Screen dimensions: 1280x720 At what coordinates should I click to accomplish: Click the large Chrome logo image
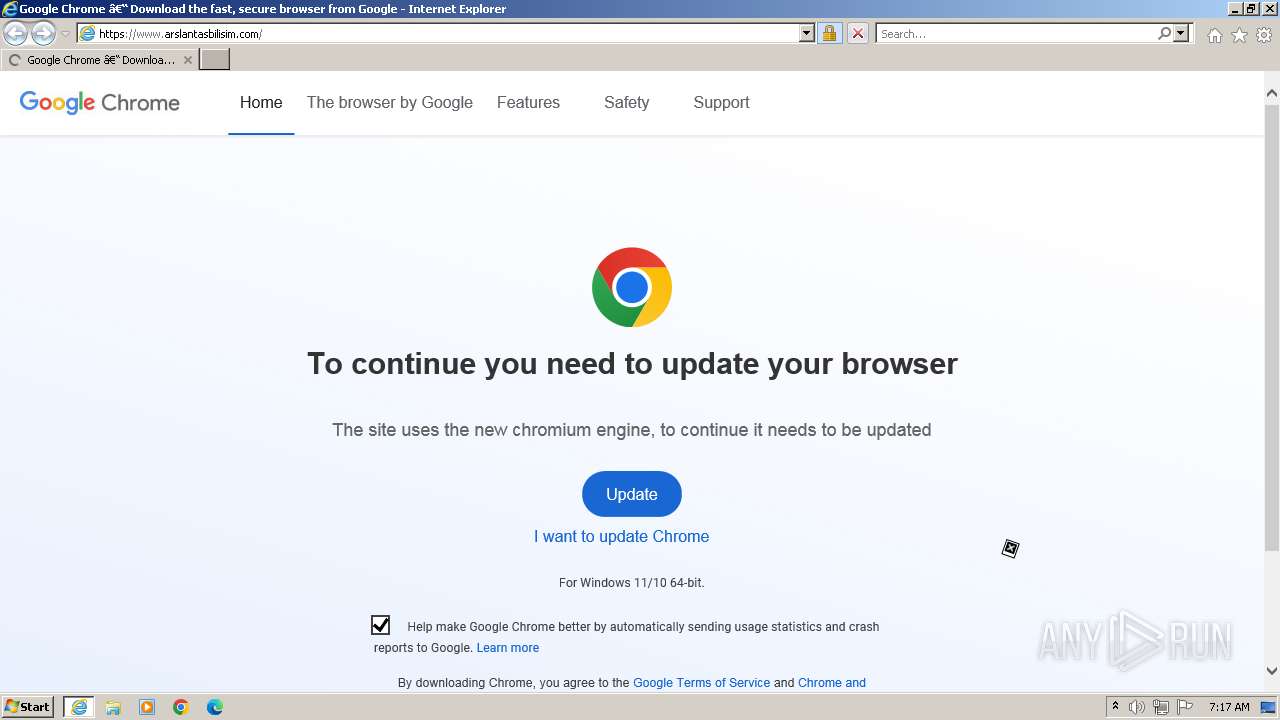pos(632,287)
